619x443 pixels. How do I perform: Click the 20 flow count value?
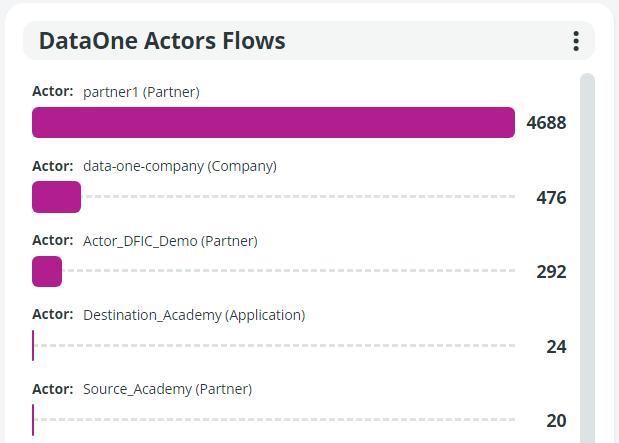pyautogui.click(x=556, y=421)
